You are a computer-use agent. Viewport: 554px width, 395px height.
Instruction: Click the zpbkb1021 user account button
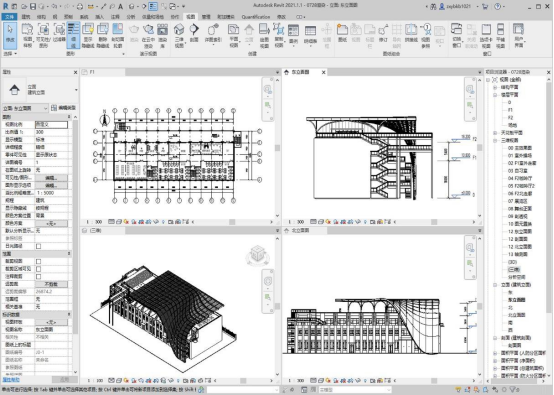(455, 6)
